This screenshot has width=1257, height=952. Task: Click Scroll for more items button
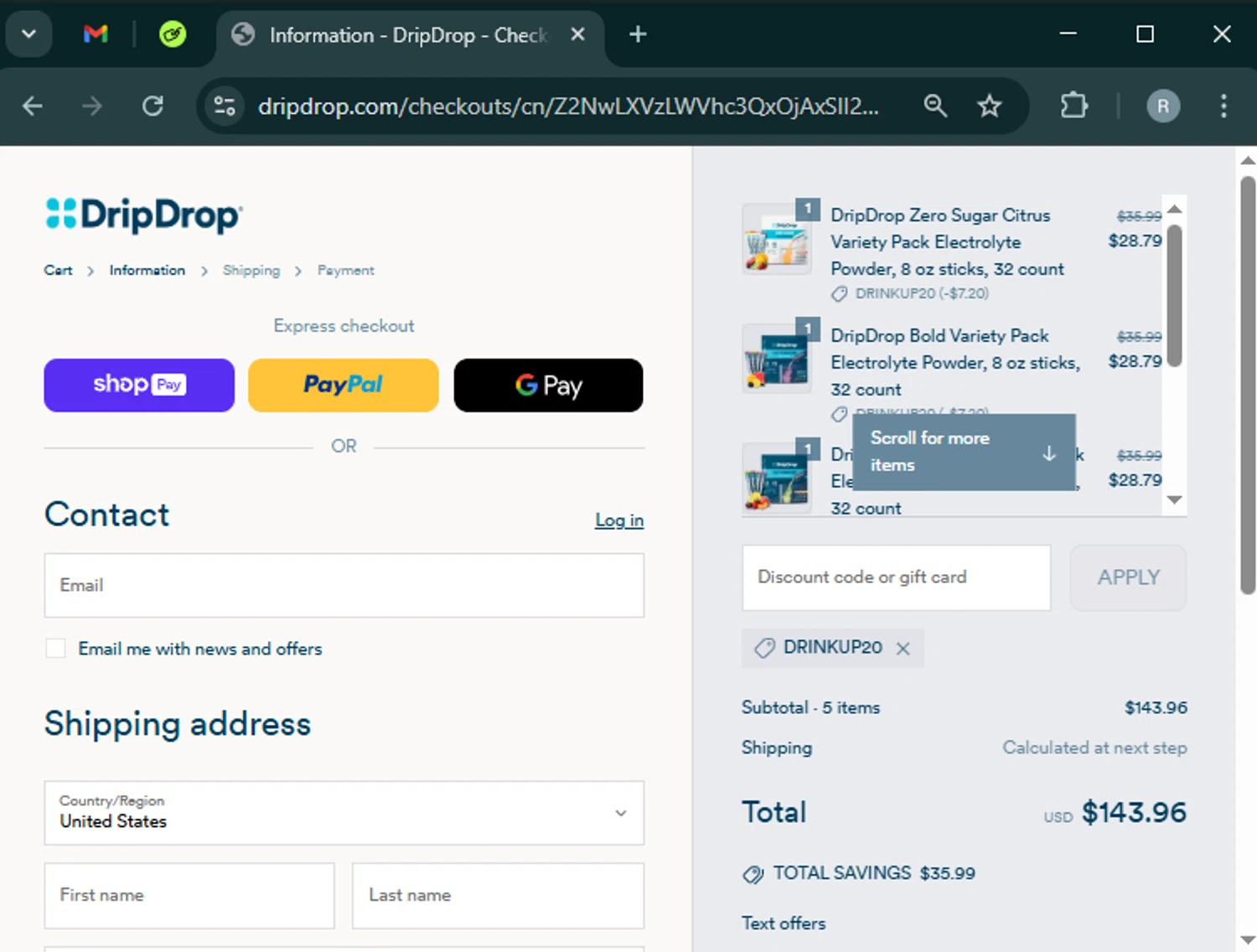point(964,452)
